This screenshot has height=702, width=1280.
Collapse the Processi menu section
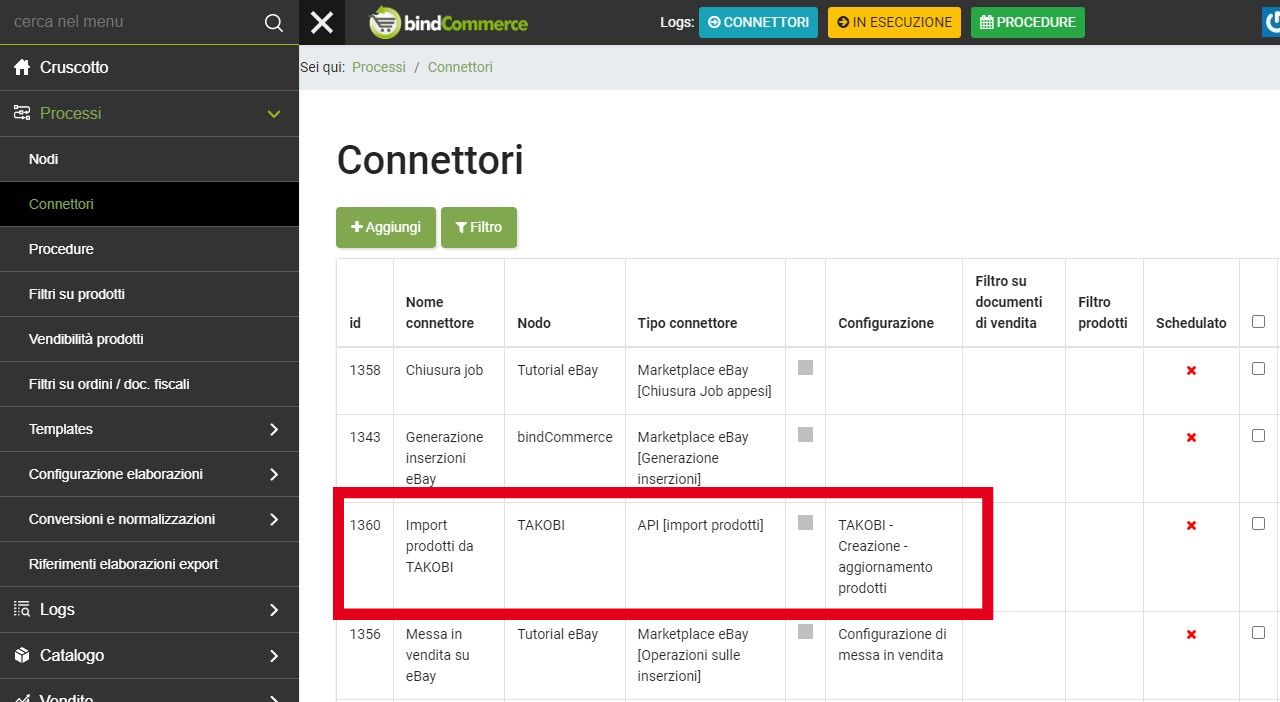(273, 114)
